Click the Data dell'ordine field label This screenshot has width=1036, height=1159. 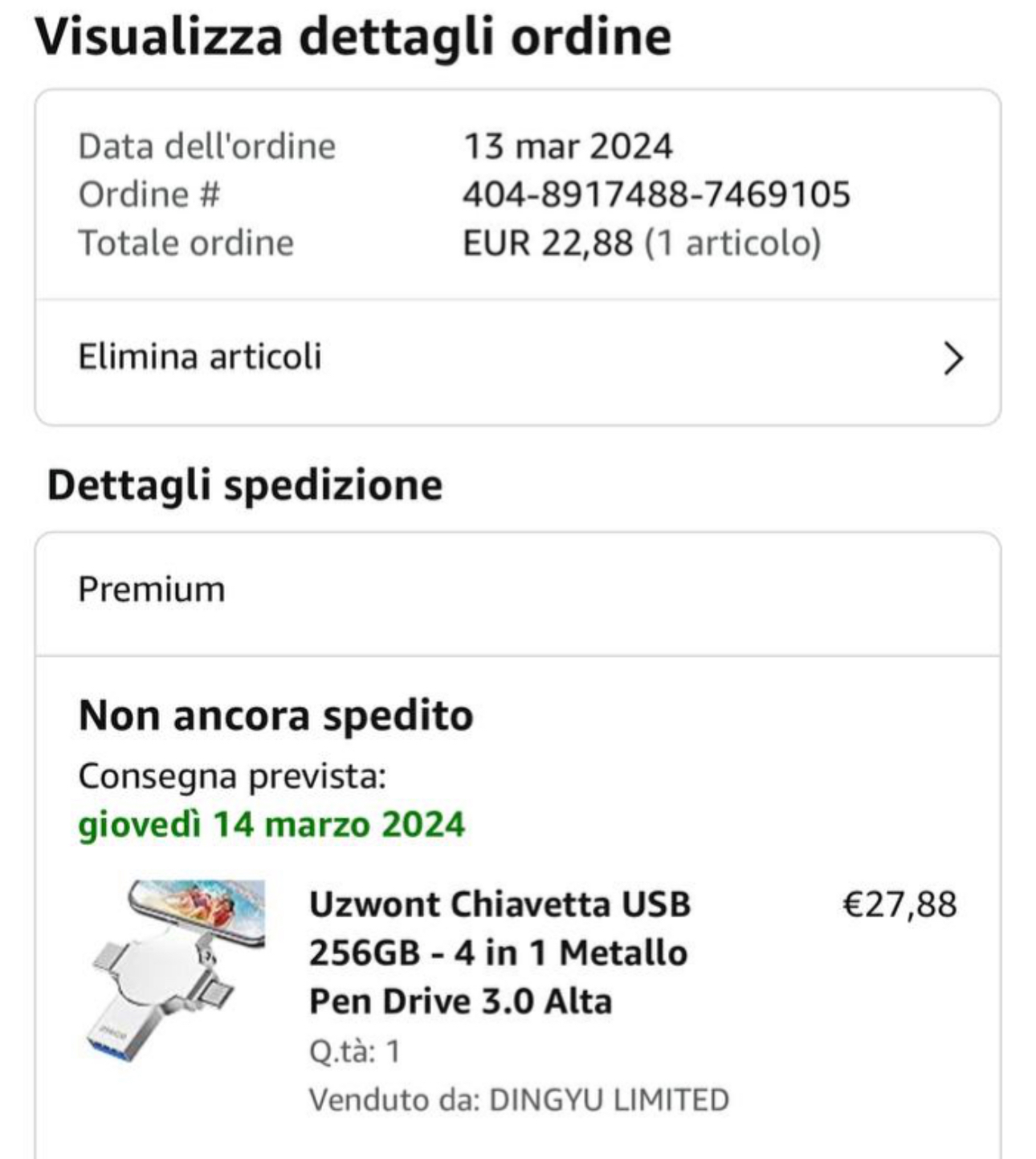(x=206, y=146)
